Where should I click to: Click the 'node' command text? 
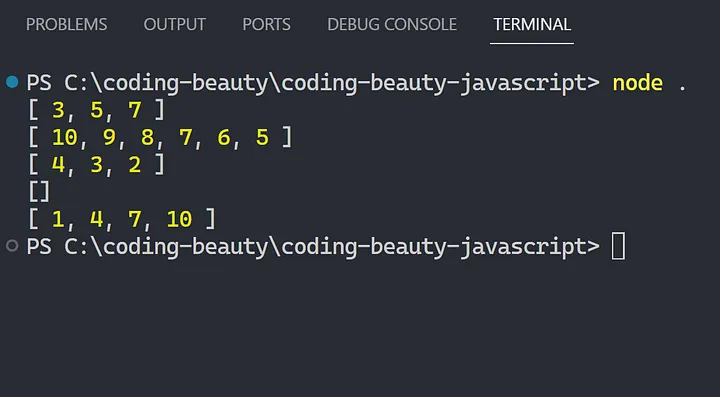637,84
